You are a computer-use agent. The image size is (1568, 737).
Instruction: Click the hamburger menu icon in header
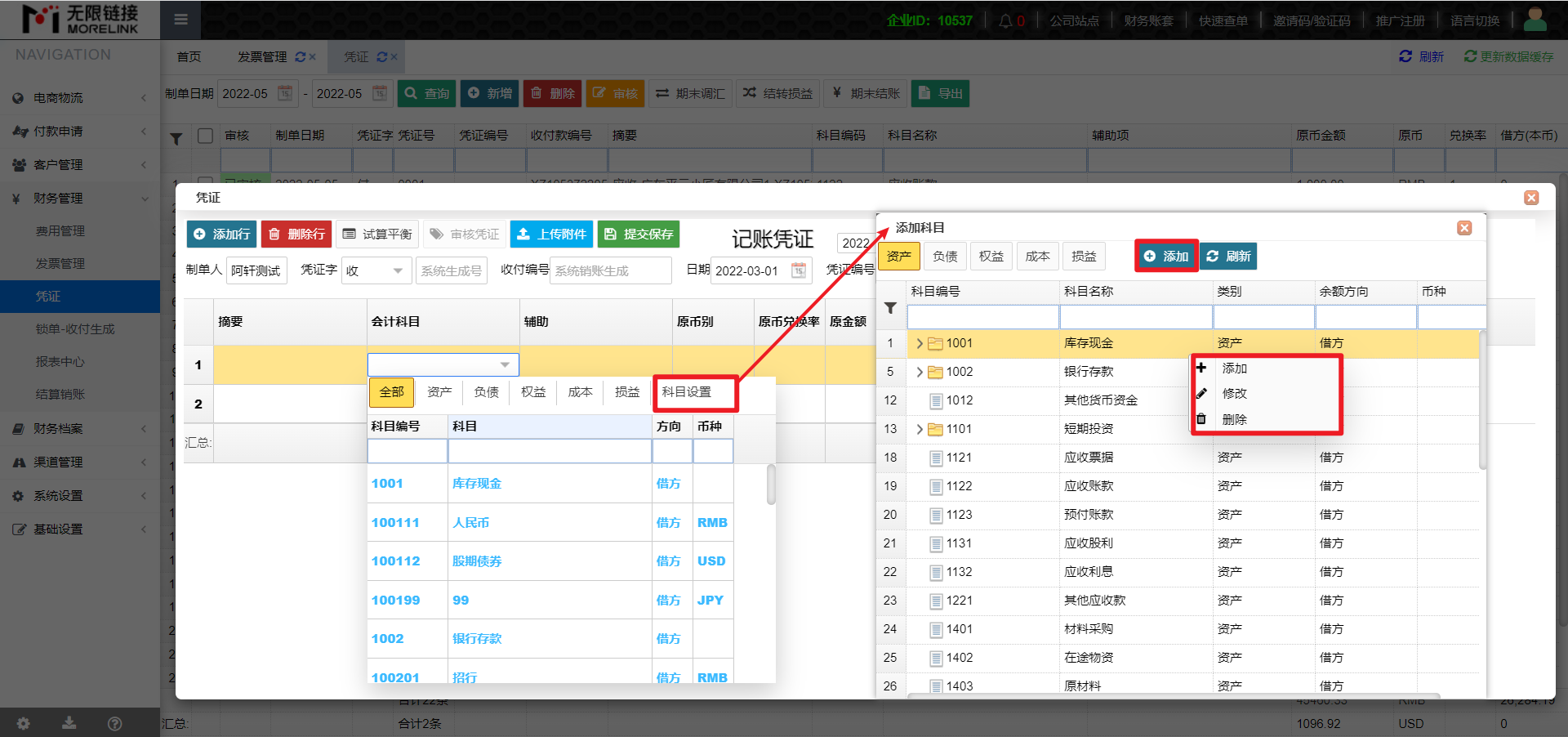click(x=180, y=20)
